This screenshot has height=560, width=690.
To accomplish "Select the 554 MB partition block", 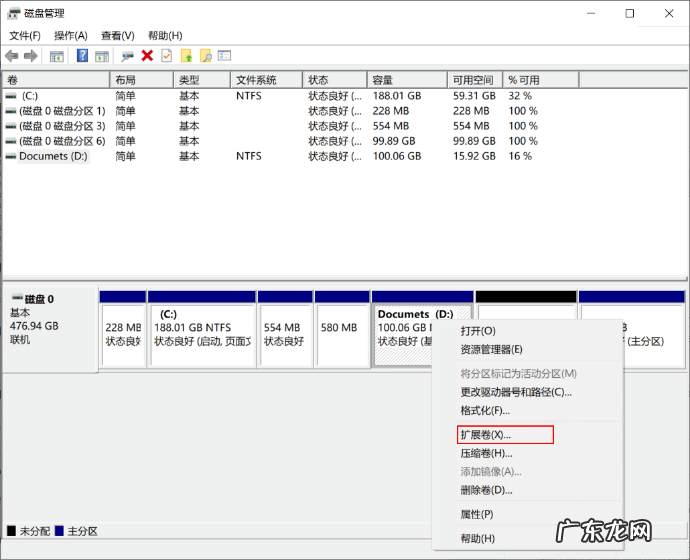I will tap(285, 329).
